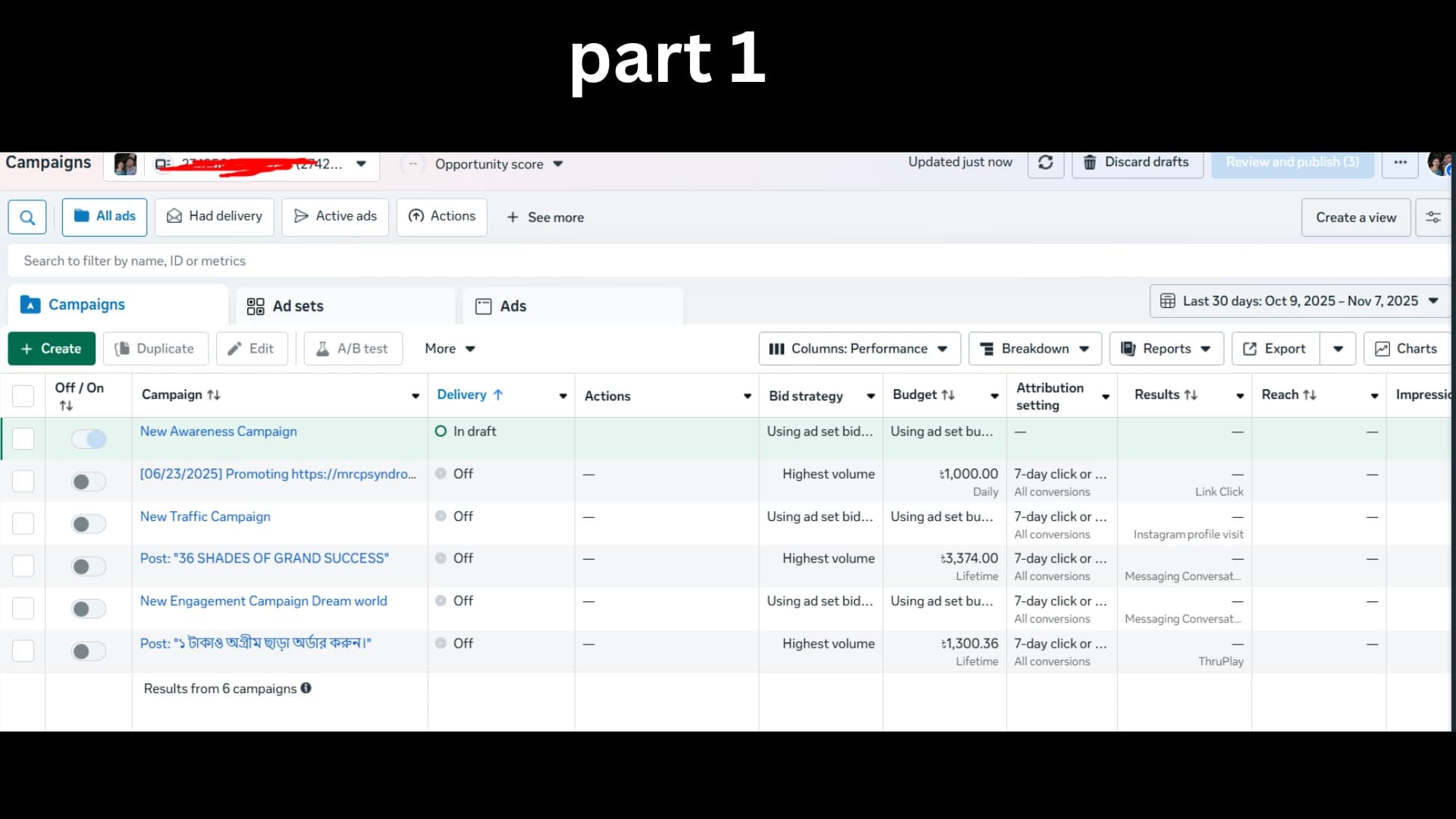Click the info icon beside Results from 6 campaigns

(x=306, y=688)
